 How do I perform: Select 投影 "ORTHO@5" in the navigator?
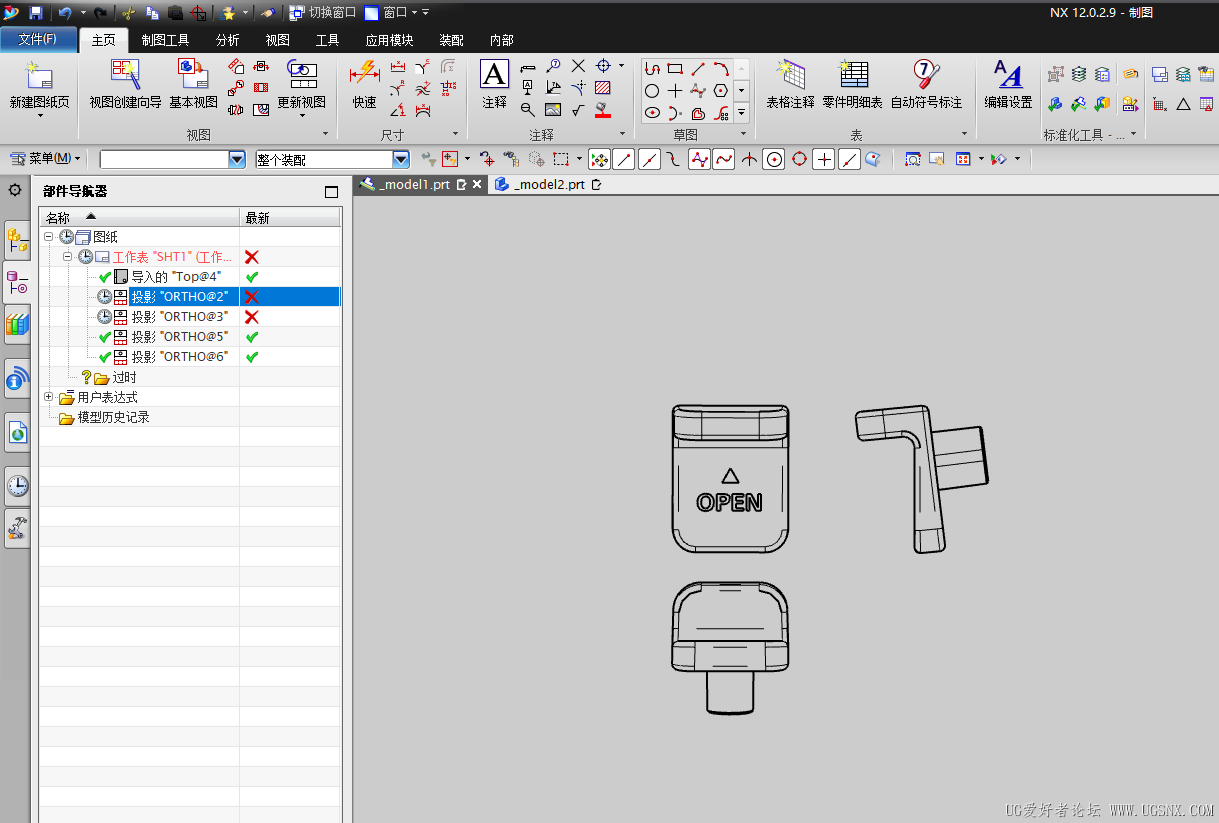click(x=179, y=337)
